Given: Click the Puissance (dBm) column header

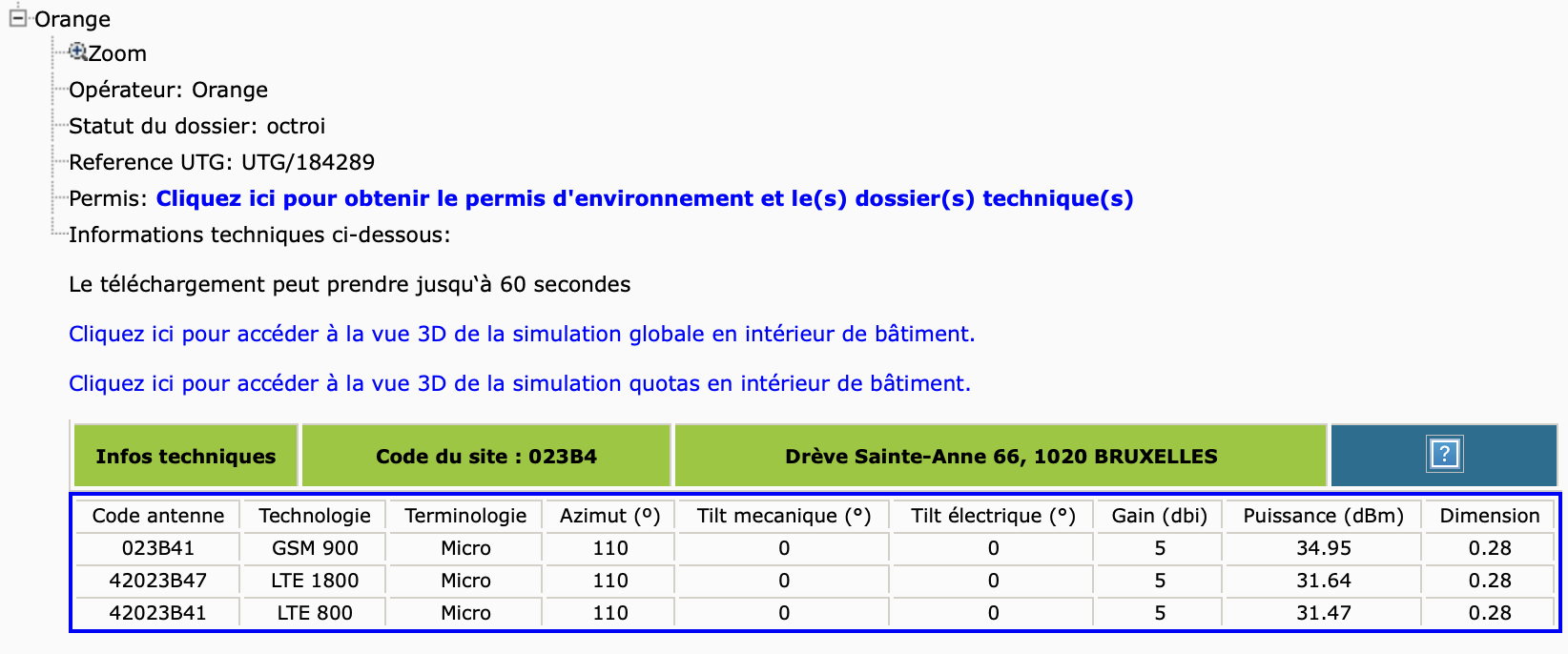Looking at the screenshot, I should (x=1324, y=516).
